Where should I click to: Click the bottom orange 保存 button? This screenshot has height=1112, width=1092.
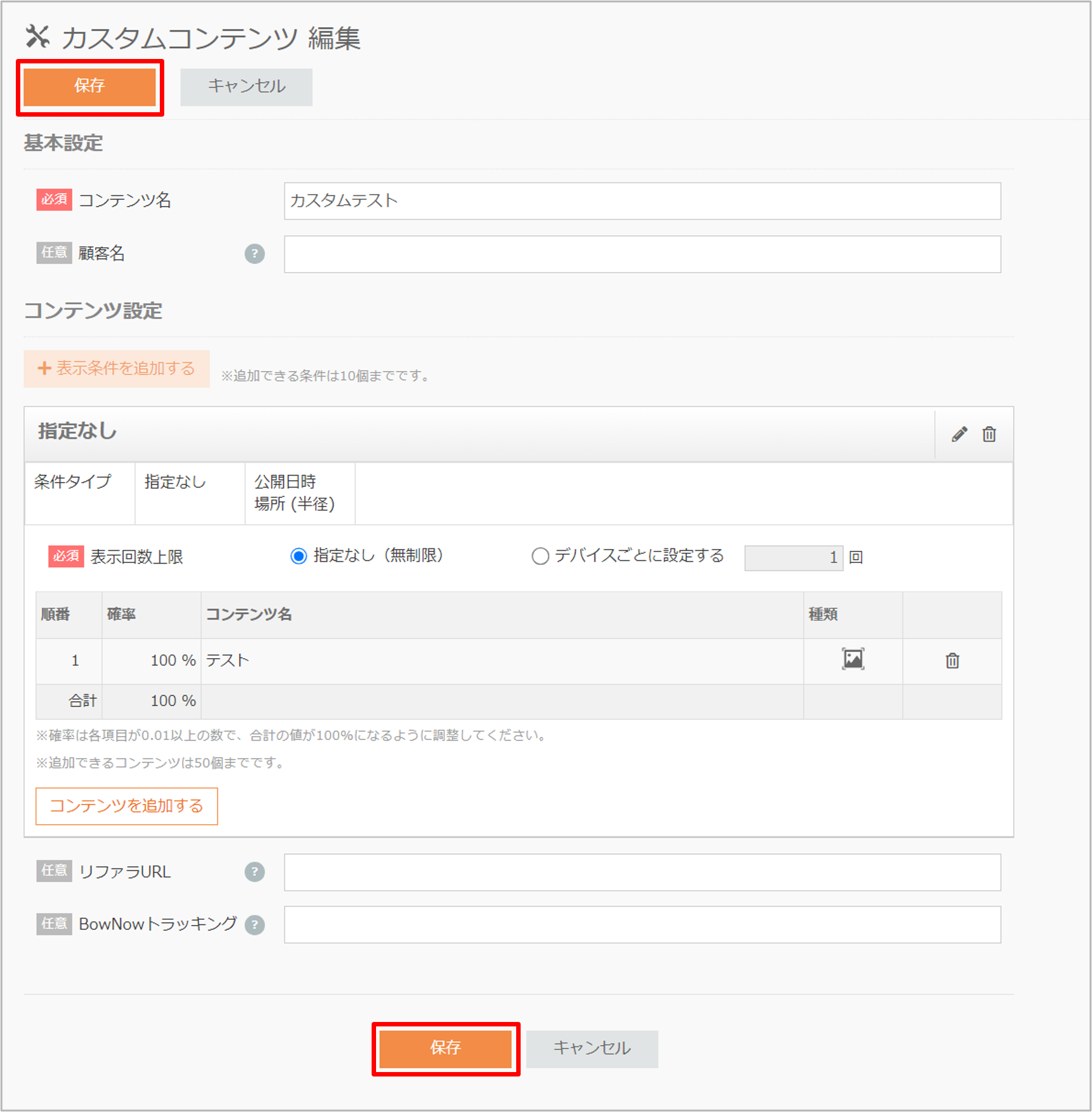click(445, 1049)
